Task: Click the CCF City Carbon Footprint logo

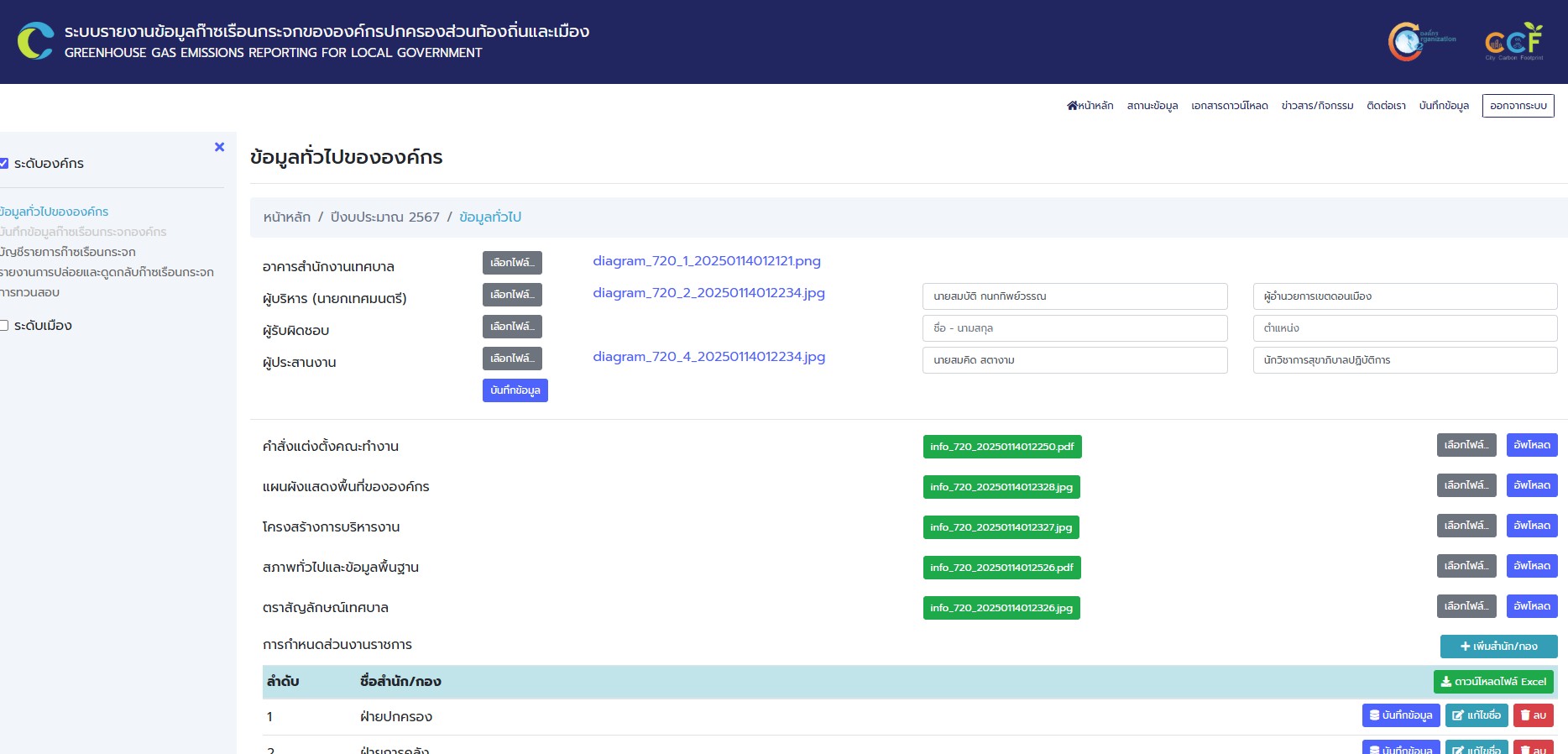Action: pos(1513,41)
